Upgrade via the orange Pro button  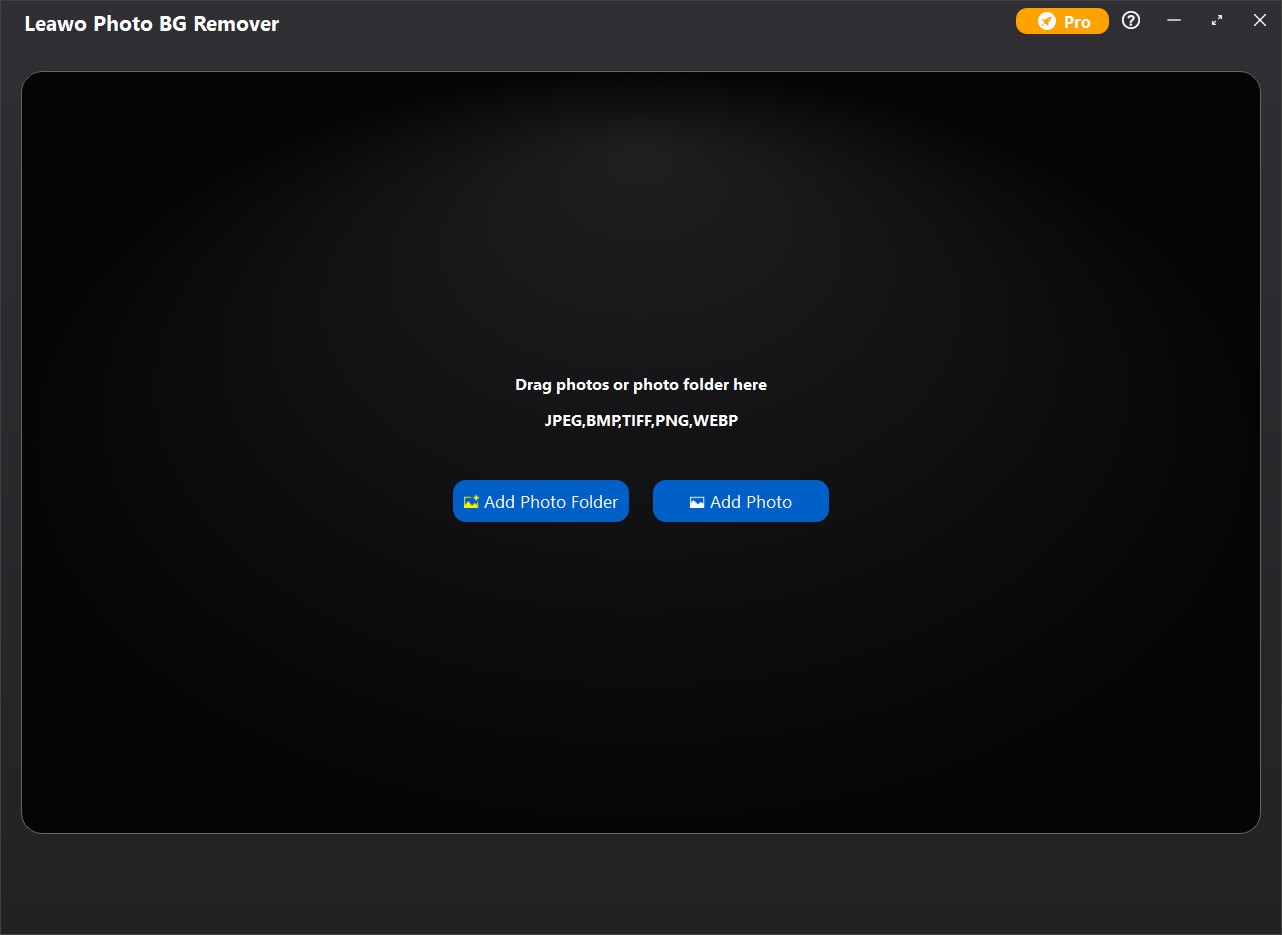1062,21
